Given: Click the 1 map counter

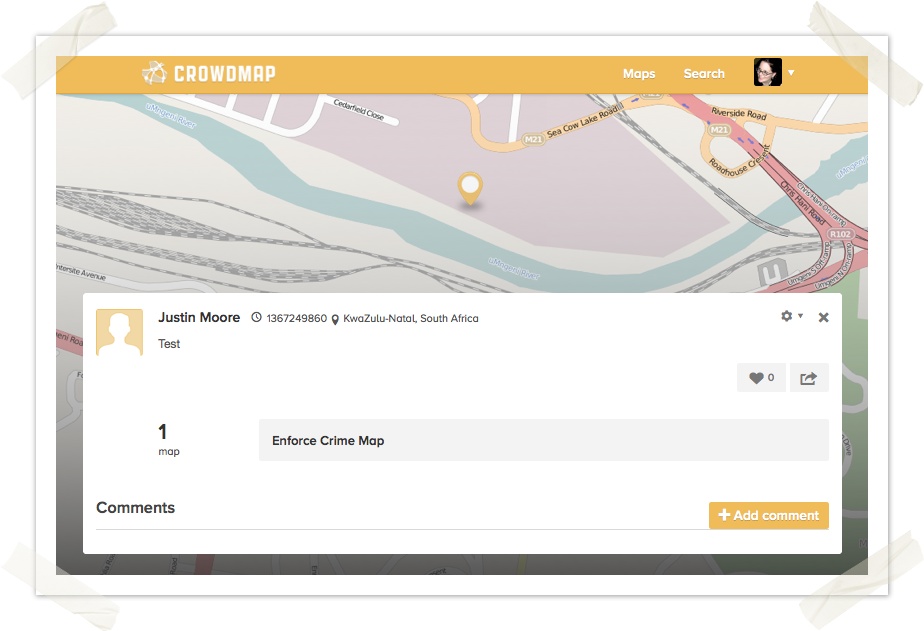Looking at the screenshot, I should coord(168,438).
